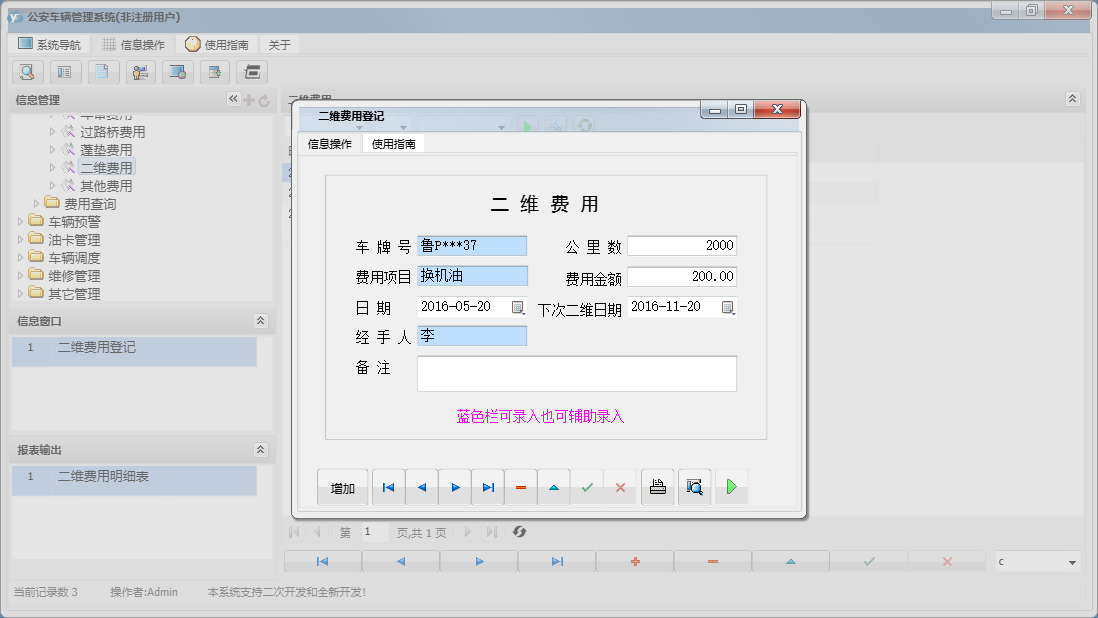Collapse the 信息管理 sidebar panel
Screen dimensions: 1098x618
click(233, 98)
